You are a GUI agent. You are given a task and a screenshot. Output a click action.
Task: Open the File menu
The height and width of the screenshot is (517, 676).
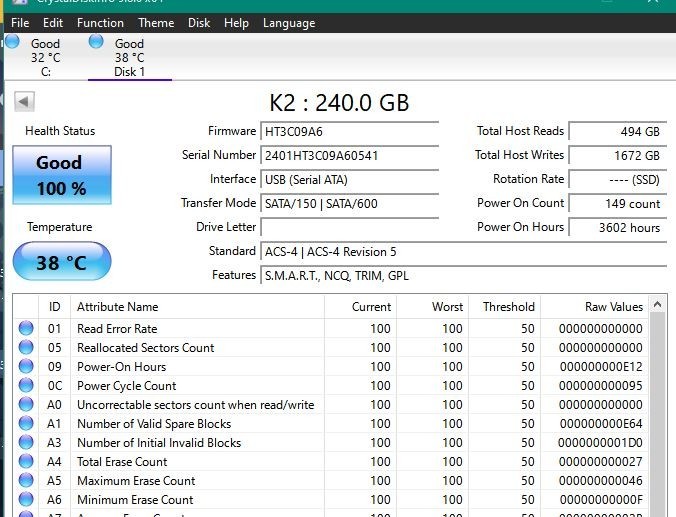(20, 23)
